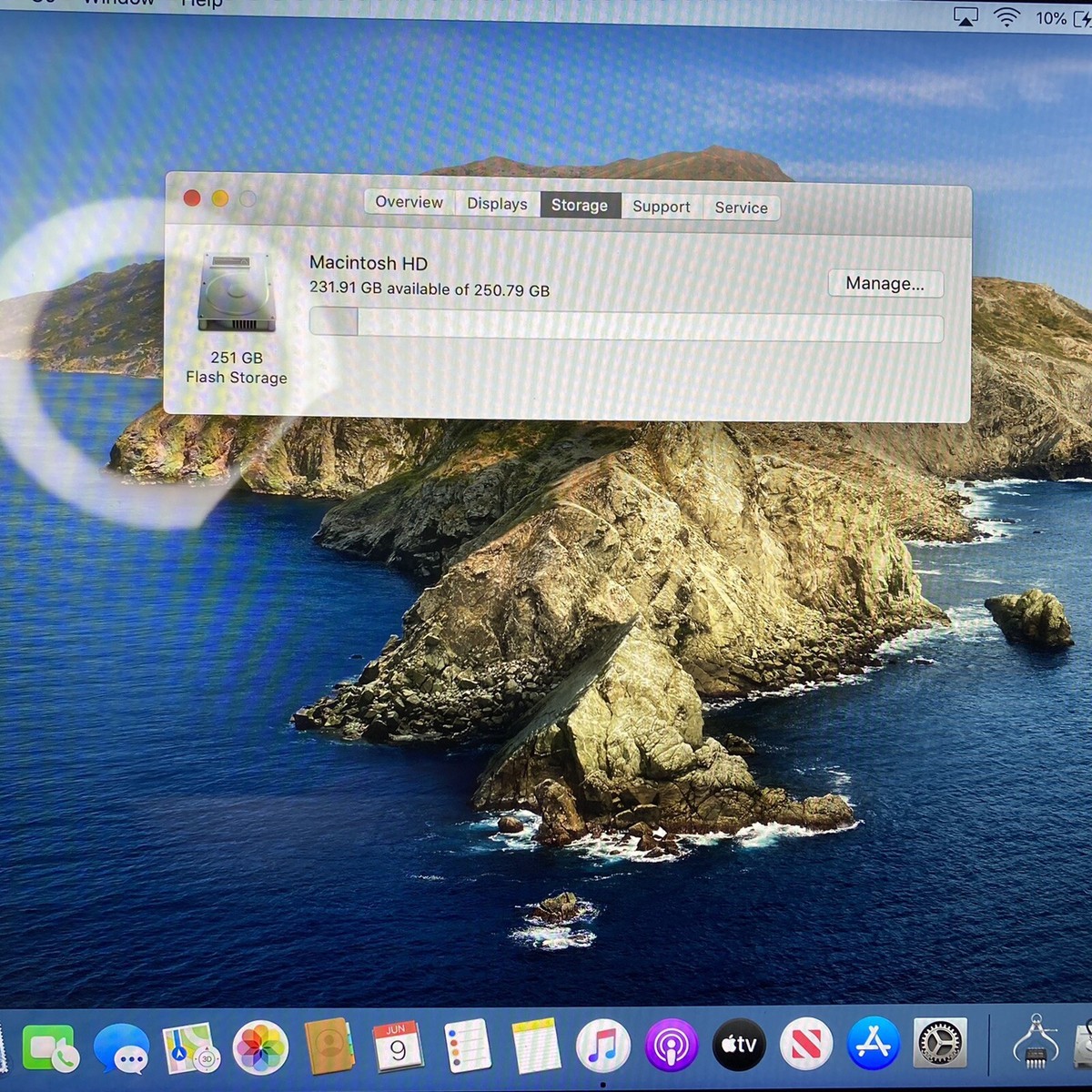Launch FaceTime from the Dock
The height and width of the screenshot is (1092, 1092).
pyautogui.click(x=50, y=1049)
